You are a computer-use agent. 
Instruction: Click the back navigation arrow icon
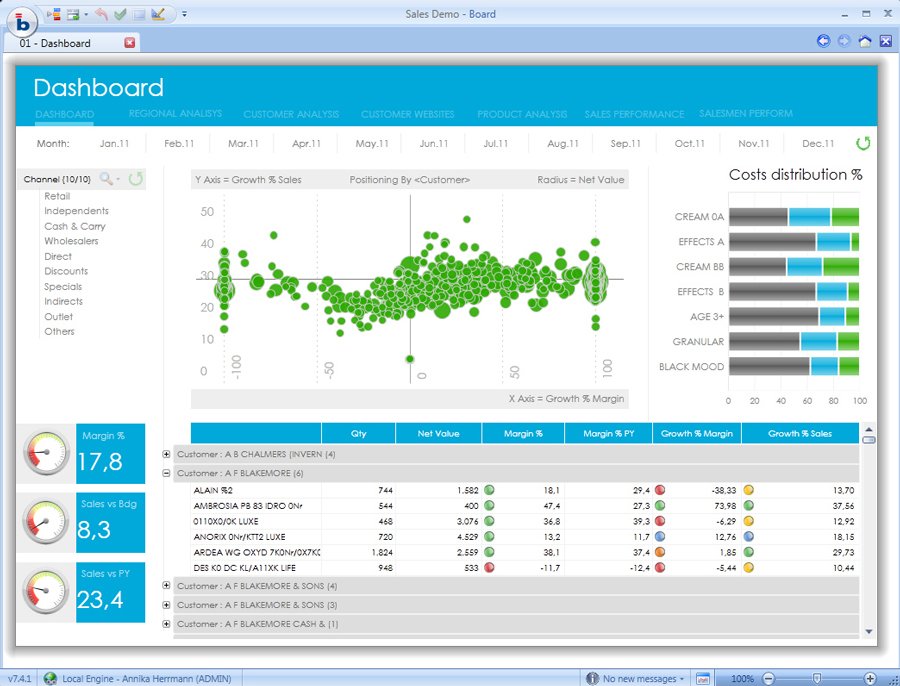823,41
